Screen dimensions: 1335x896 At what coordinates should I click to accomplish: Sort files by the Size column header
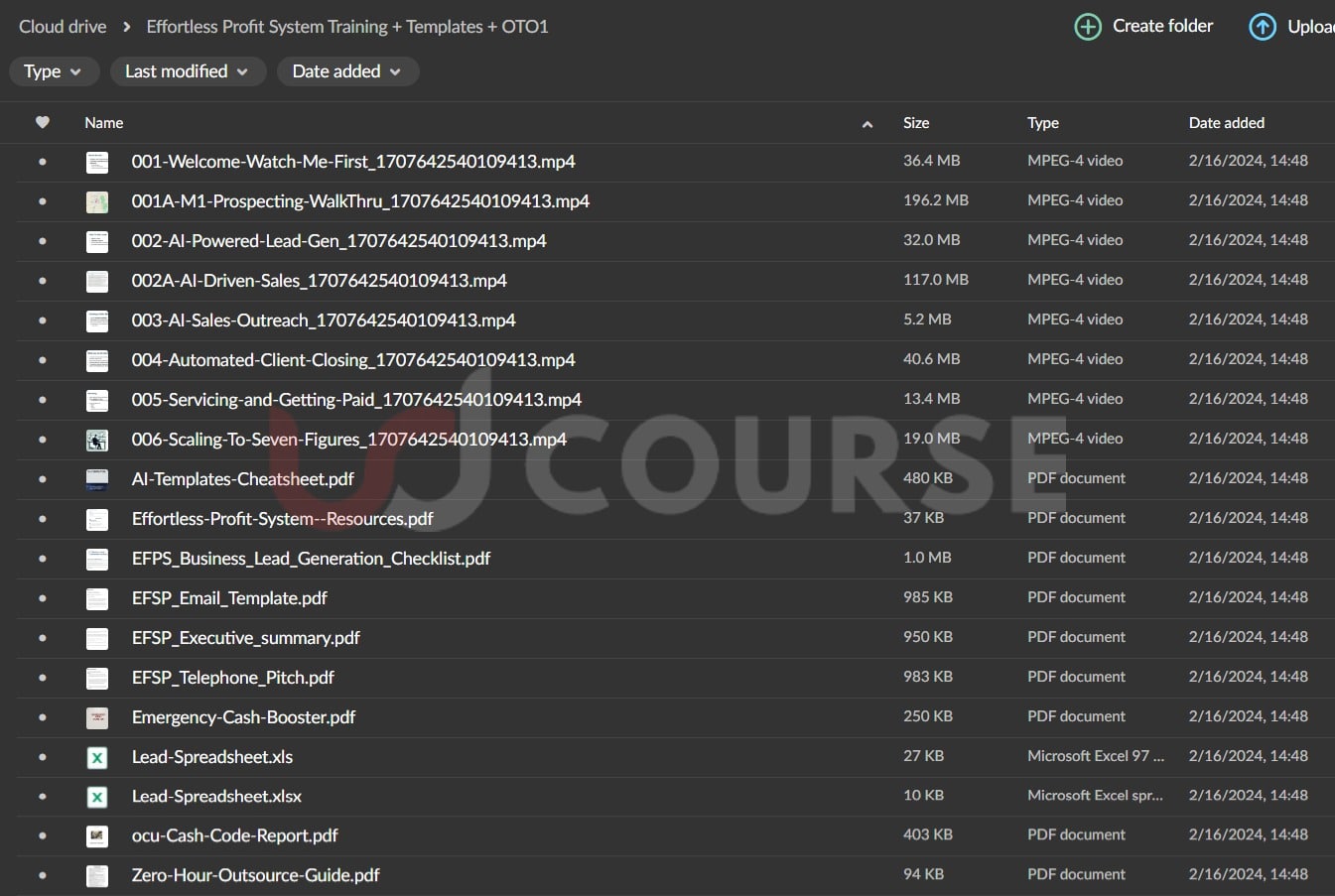pos(916,123)
